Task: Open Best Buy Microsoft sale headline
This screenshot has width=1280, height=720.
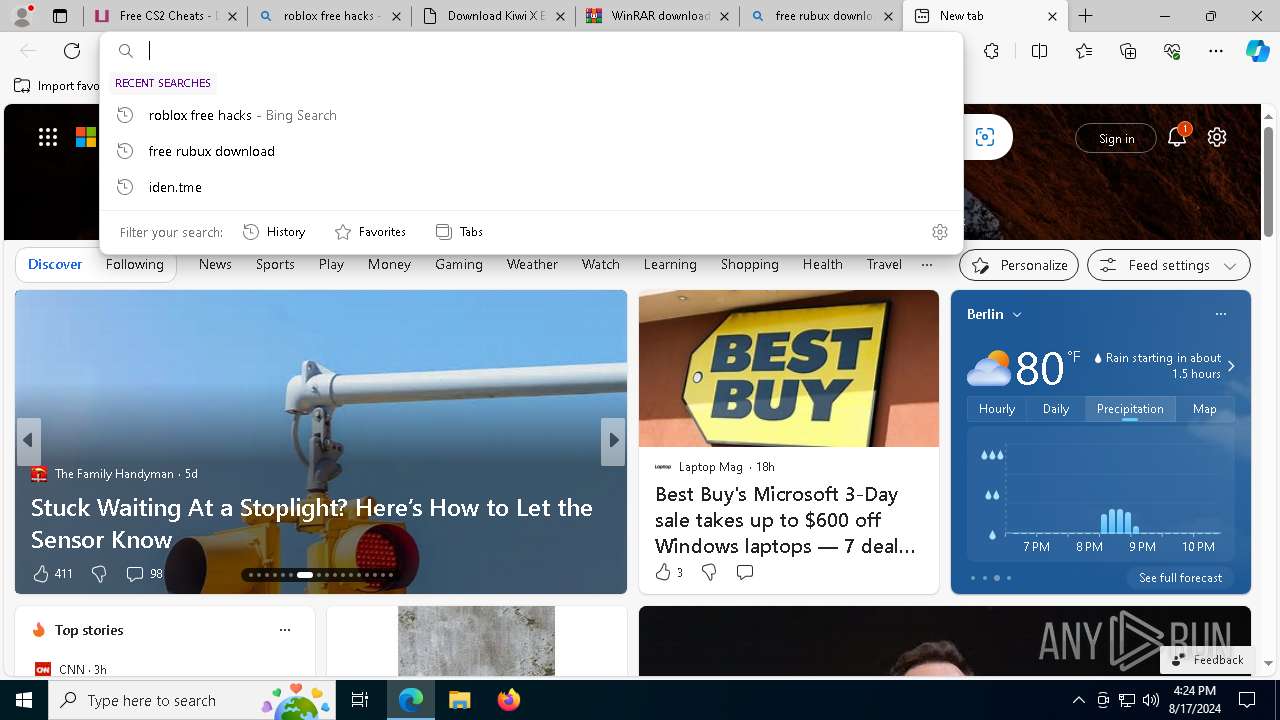Action: point(785,520)
